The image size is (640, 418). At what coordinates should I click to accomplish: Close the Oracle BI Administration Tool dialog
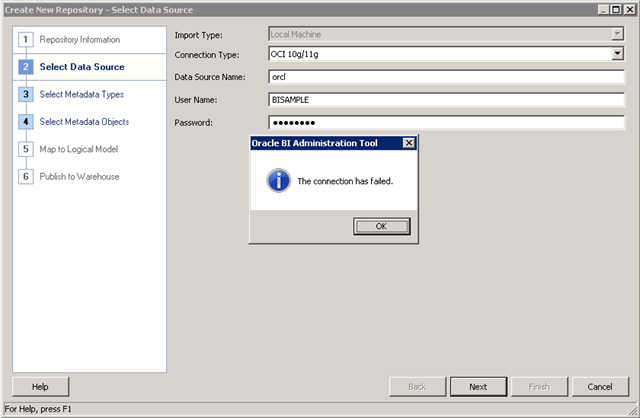pos(408,143)
